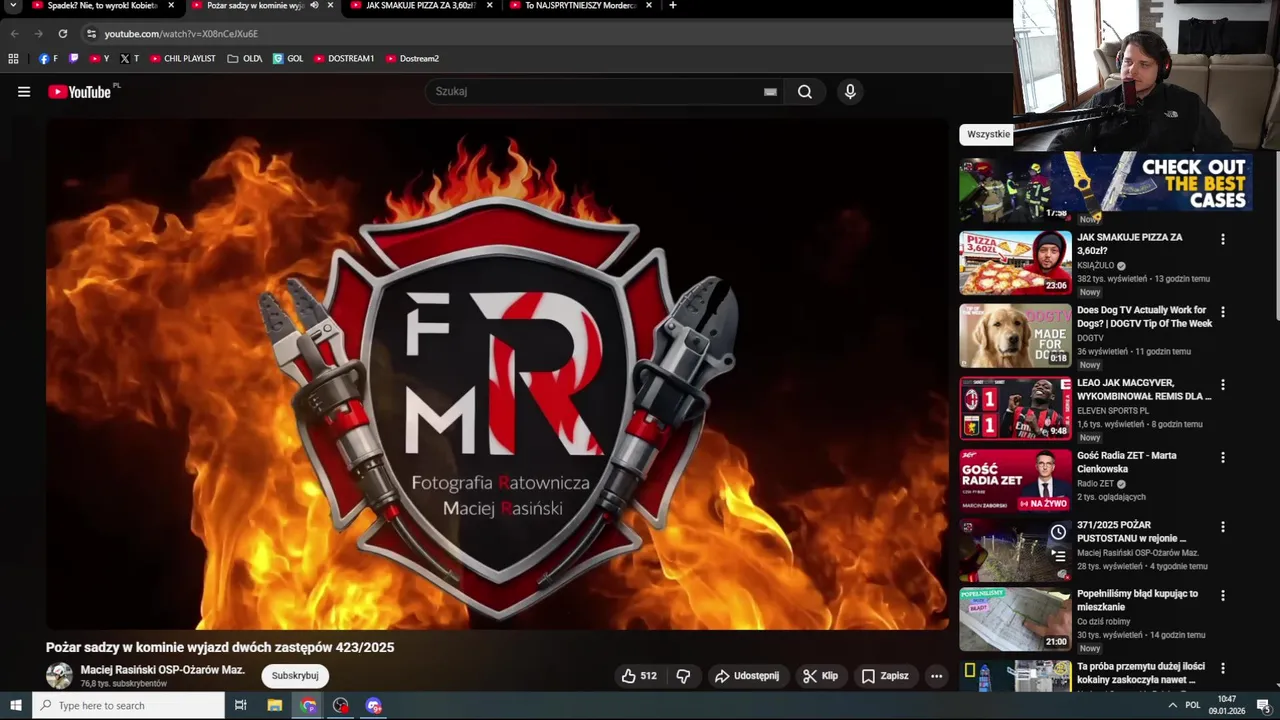
Task: Save the video with Zapisz button
Action: (885, 676)
